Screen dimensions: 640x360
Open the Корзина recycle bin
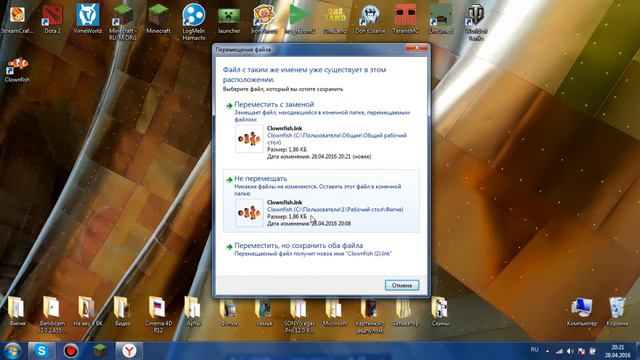tap(617, 312)
